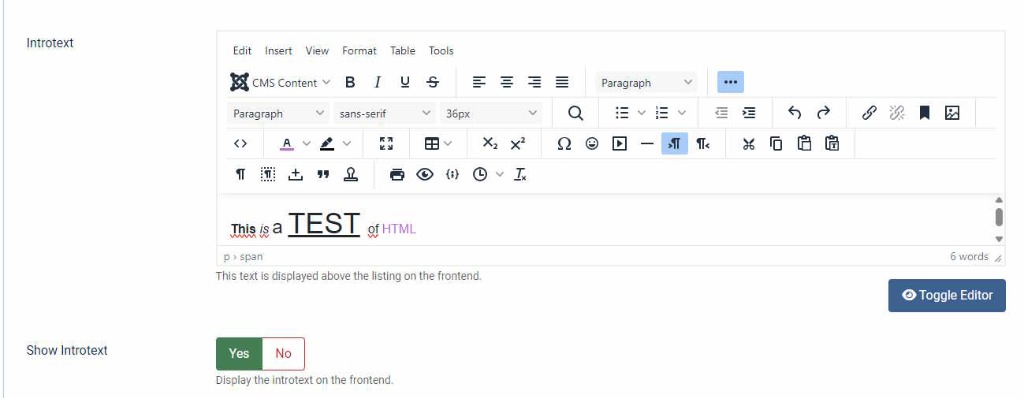This screenshot has width=1023, height=398.
Task: Insert a nonbreaking space
Action: coord(296,174)
